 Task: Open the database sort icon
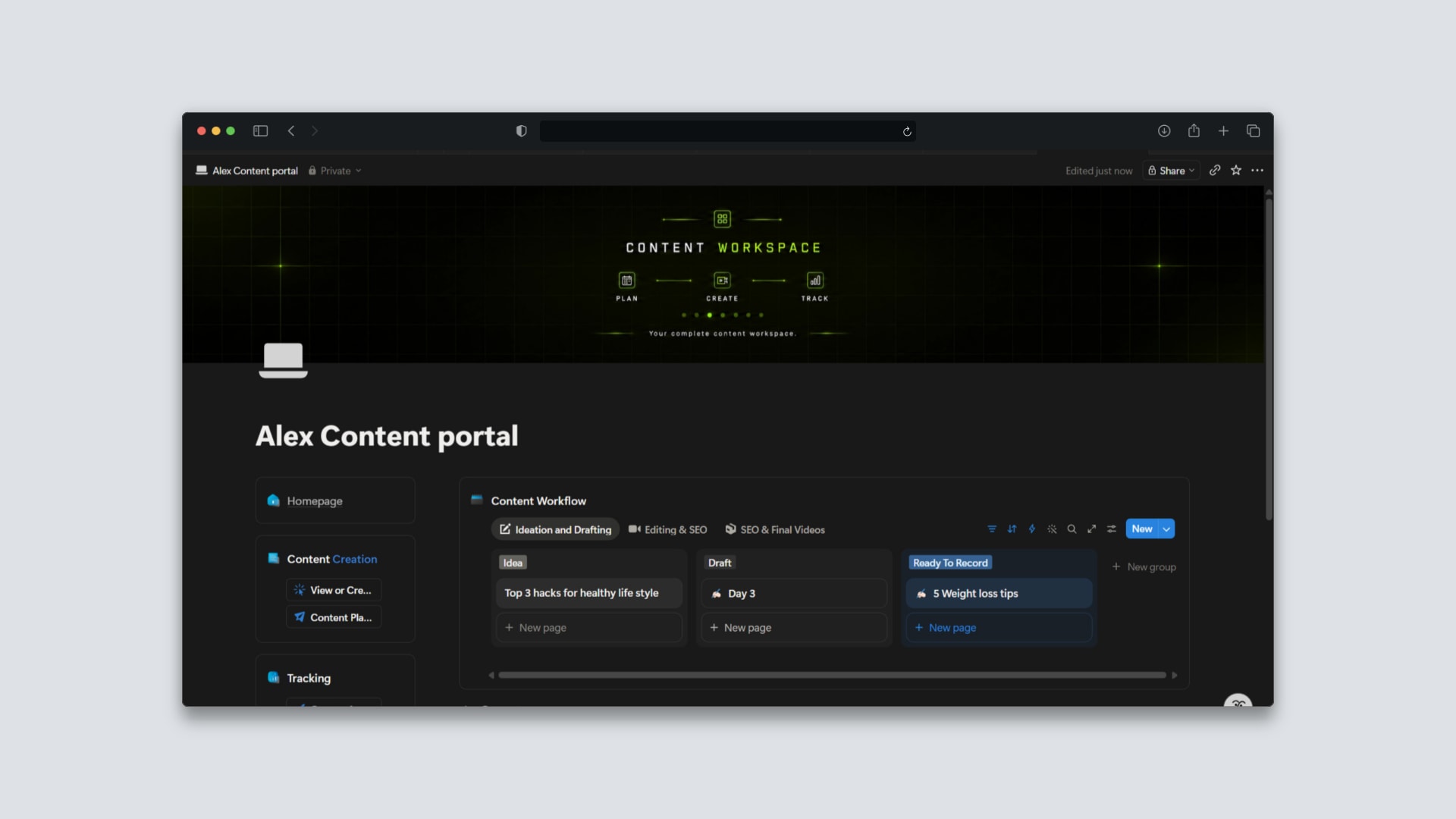point(1012,529)
